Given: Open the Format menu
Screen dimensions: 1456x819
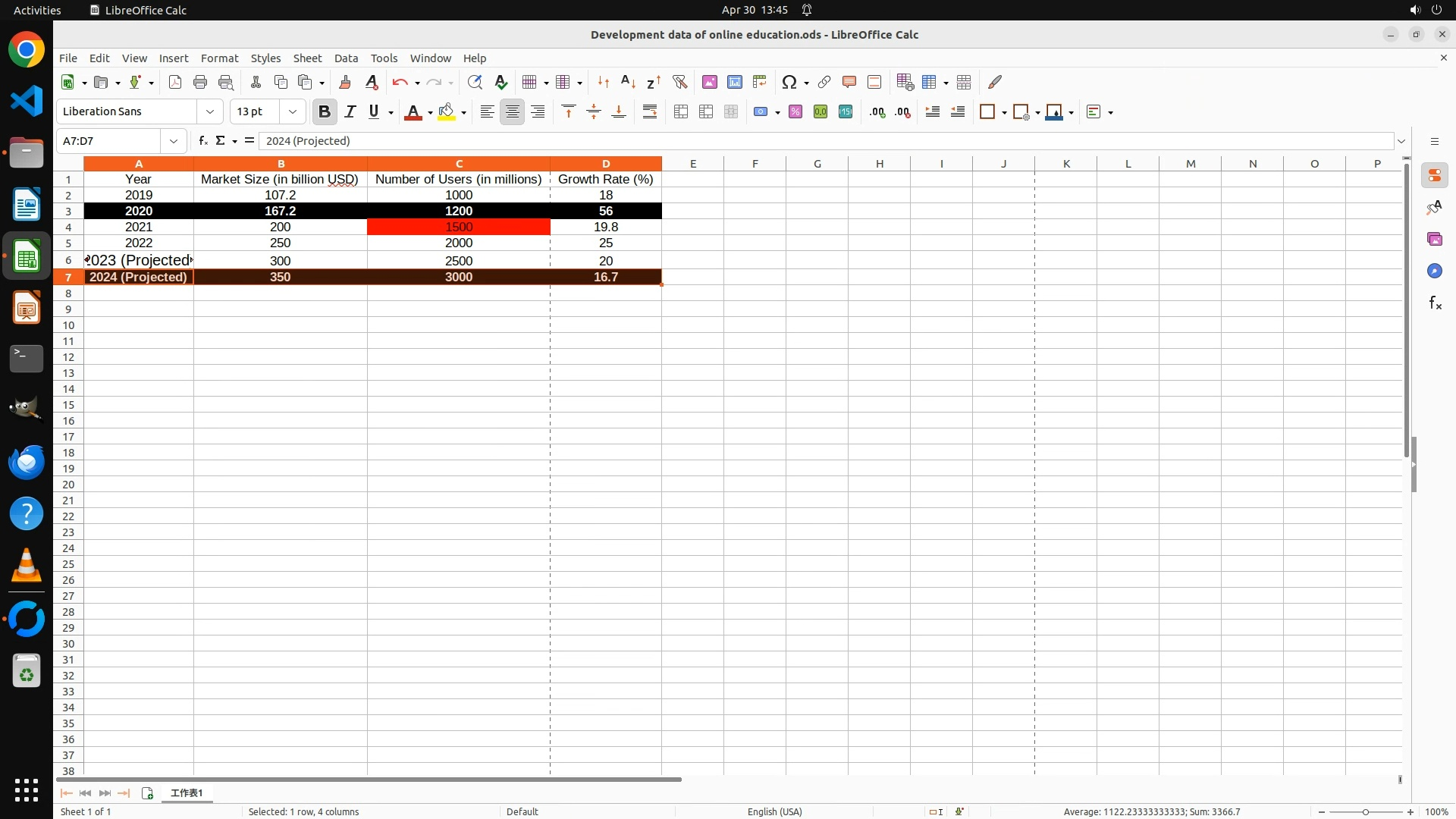Looking at the screenshot, I should pos(219,58).
